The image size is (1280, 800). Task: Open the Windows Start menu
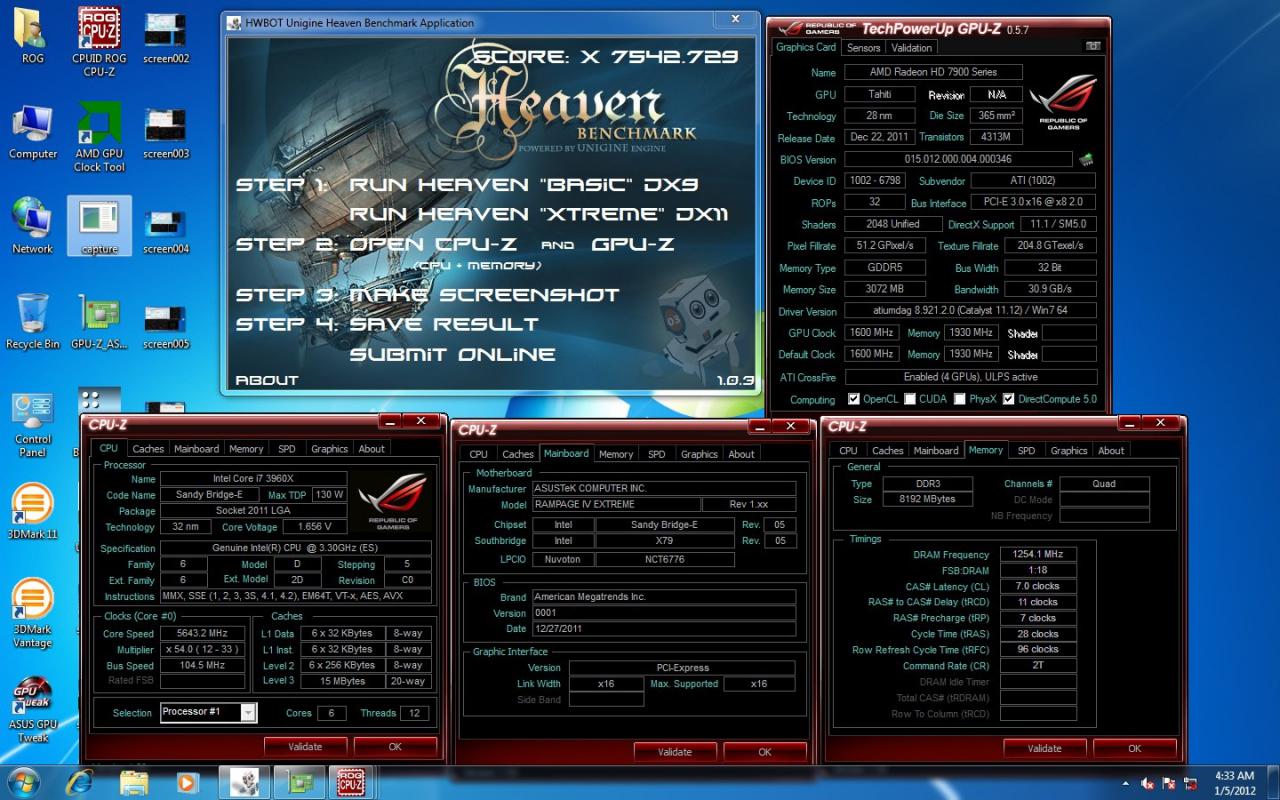[24, 781]
